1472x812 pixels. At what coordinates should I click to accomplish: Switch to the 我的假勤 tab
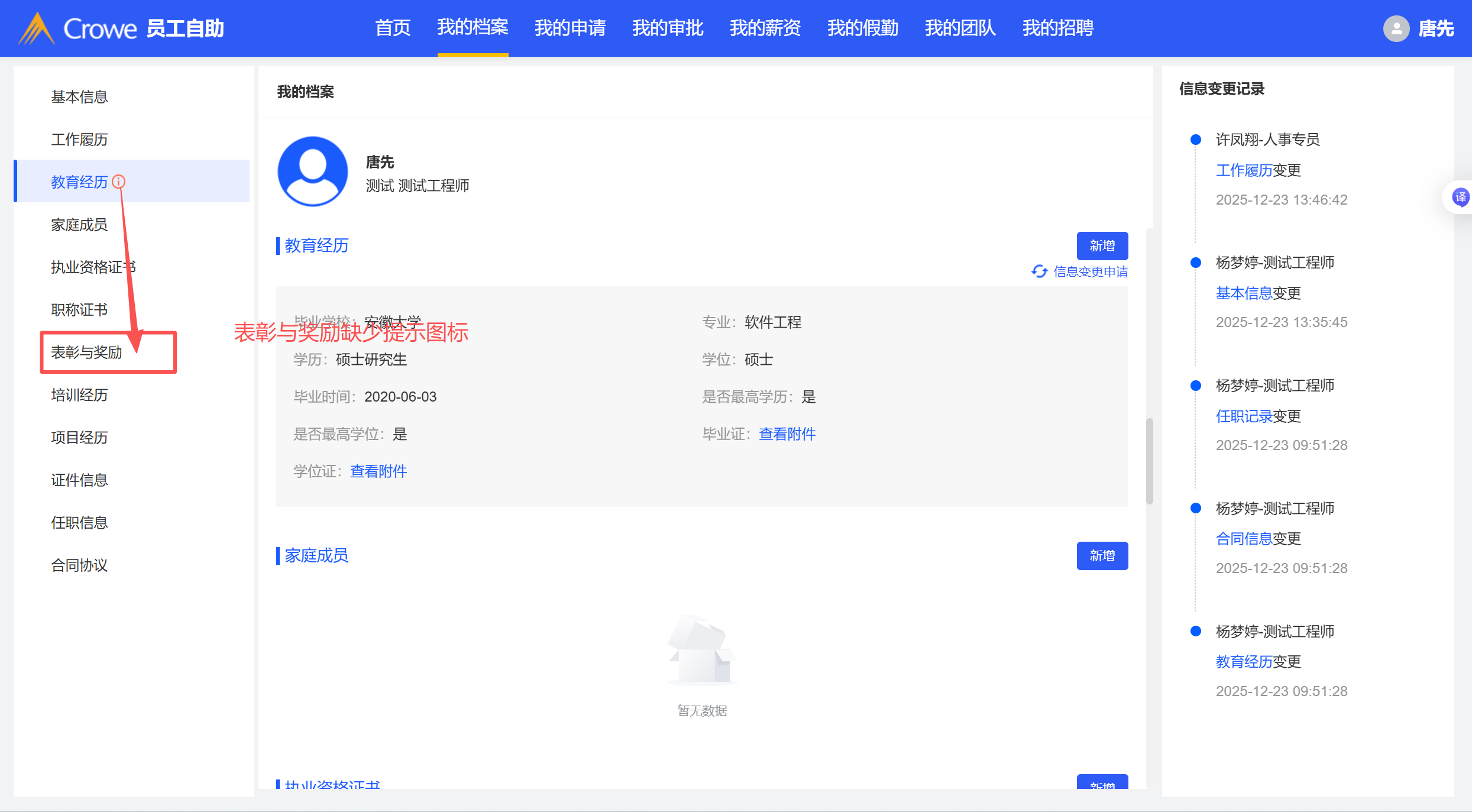(x=862, y=28)
